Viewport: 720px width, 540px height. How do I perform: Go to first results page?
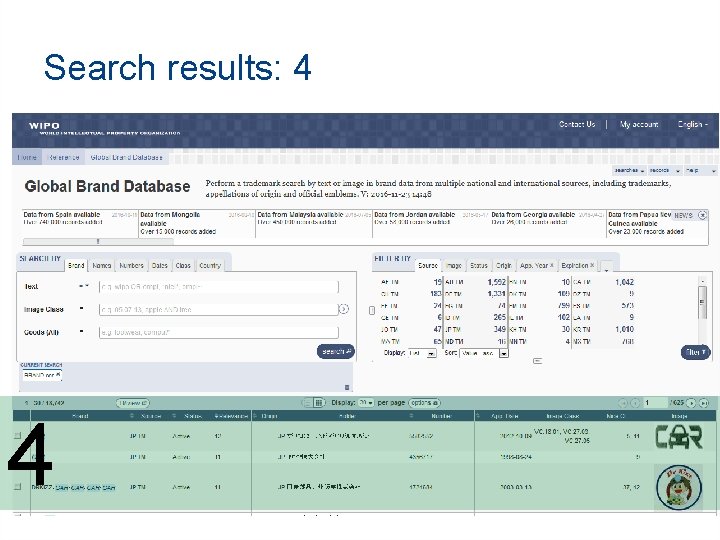click(x=623, y=403)
